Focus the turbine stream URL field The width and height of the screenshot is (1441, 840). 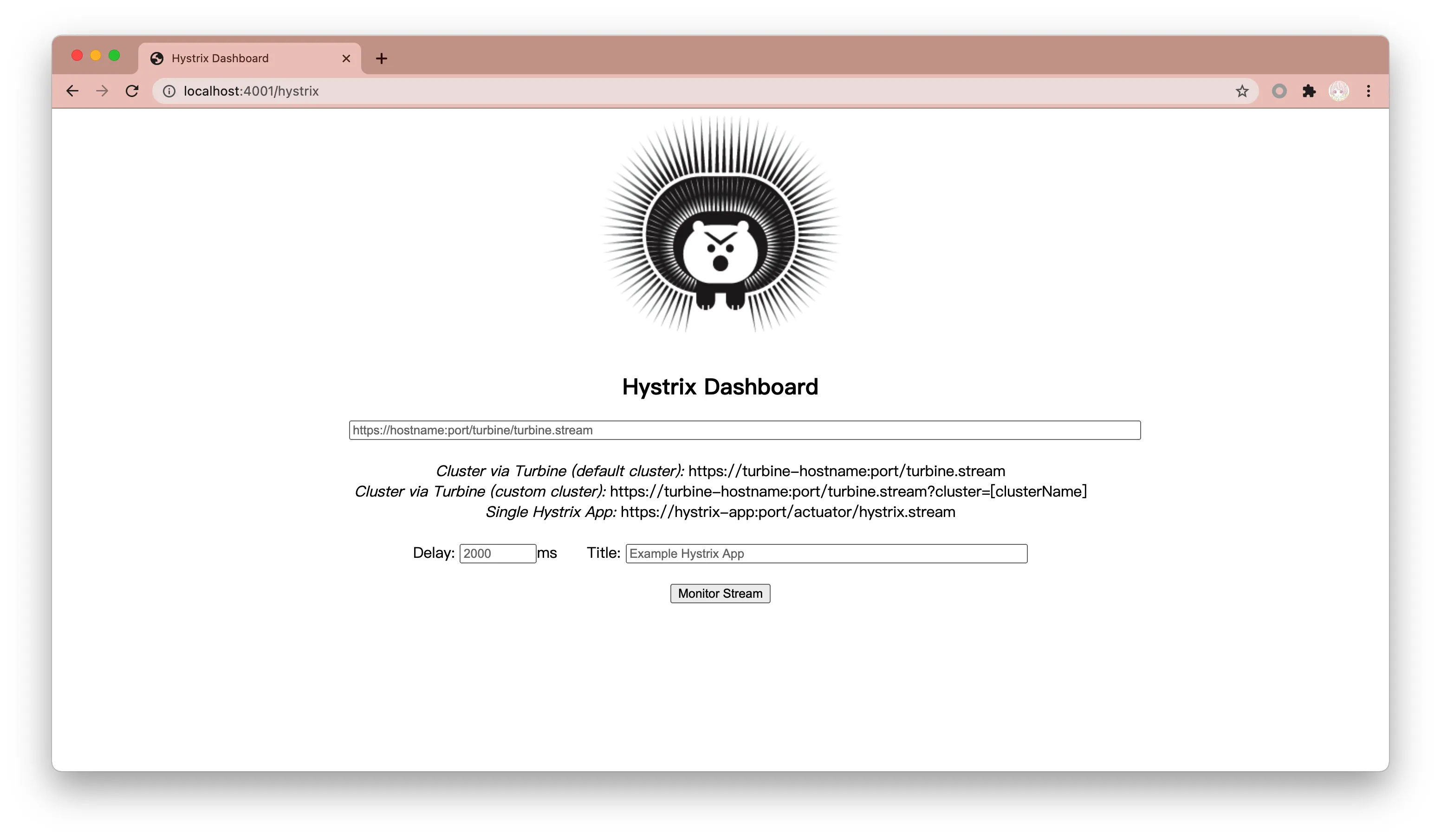click(x=745, y=430)
